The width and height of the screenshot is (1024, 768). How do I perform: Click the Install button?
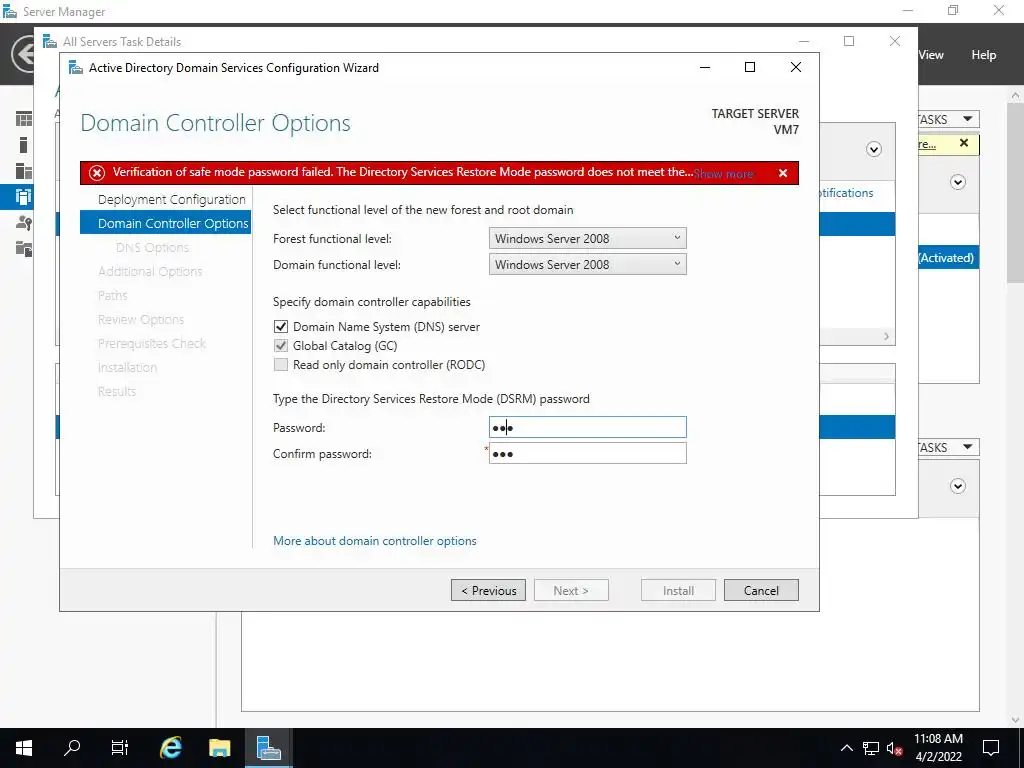pos(679,590)
